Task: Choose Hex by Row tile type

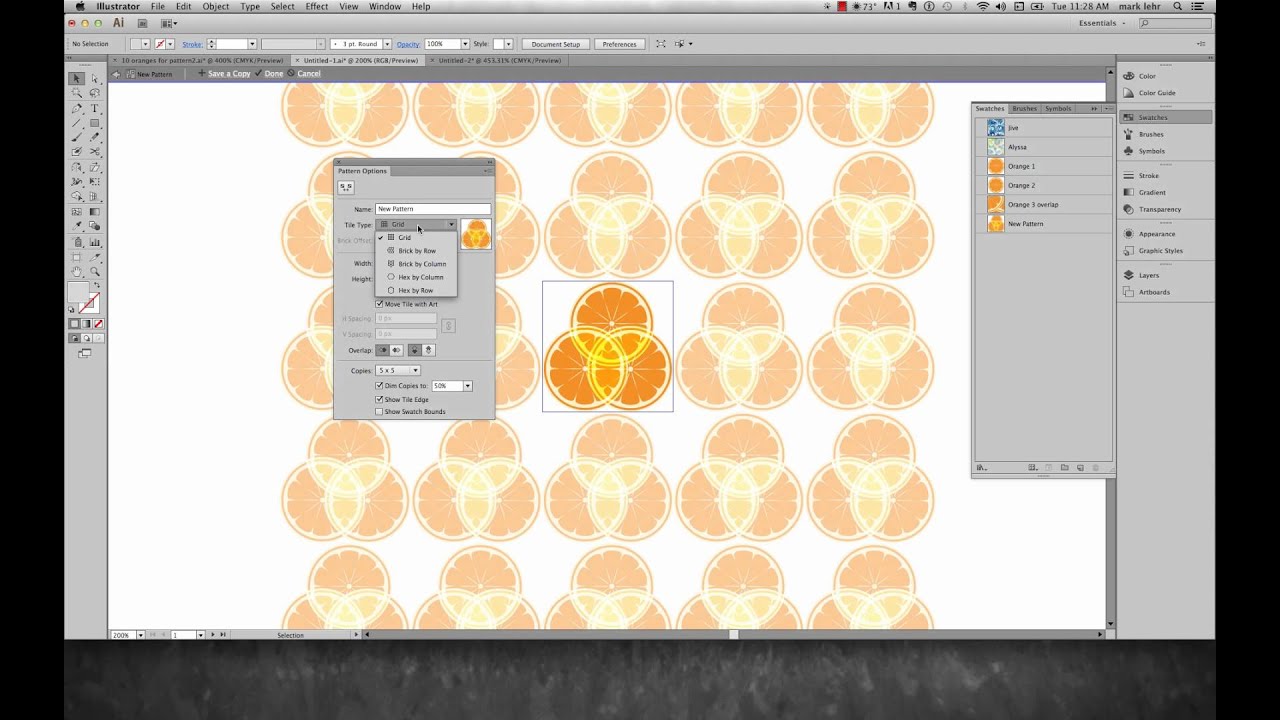Action: click(x=417, y=290)
